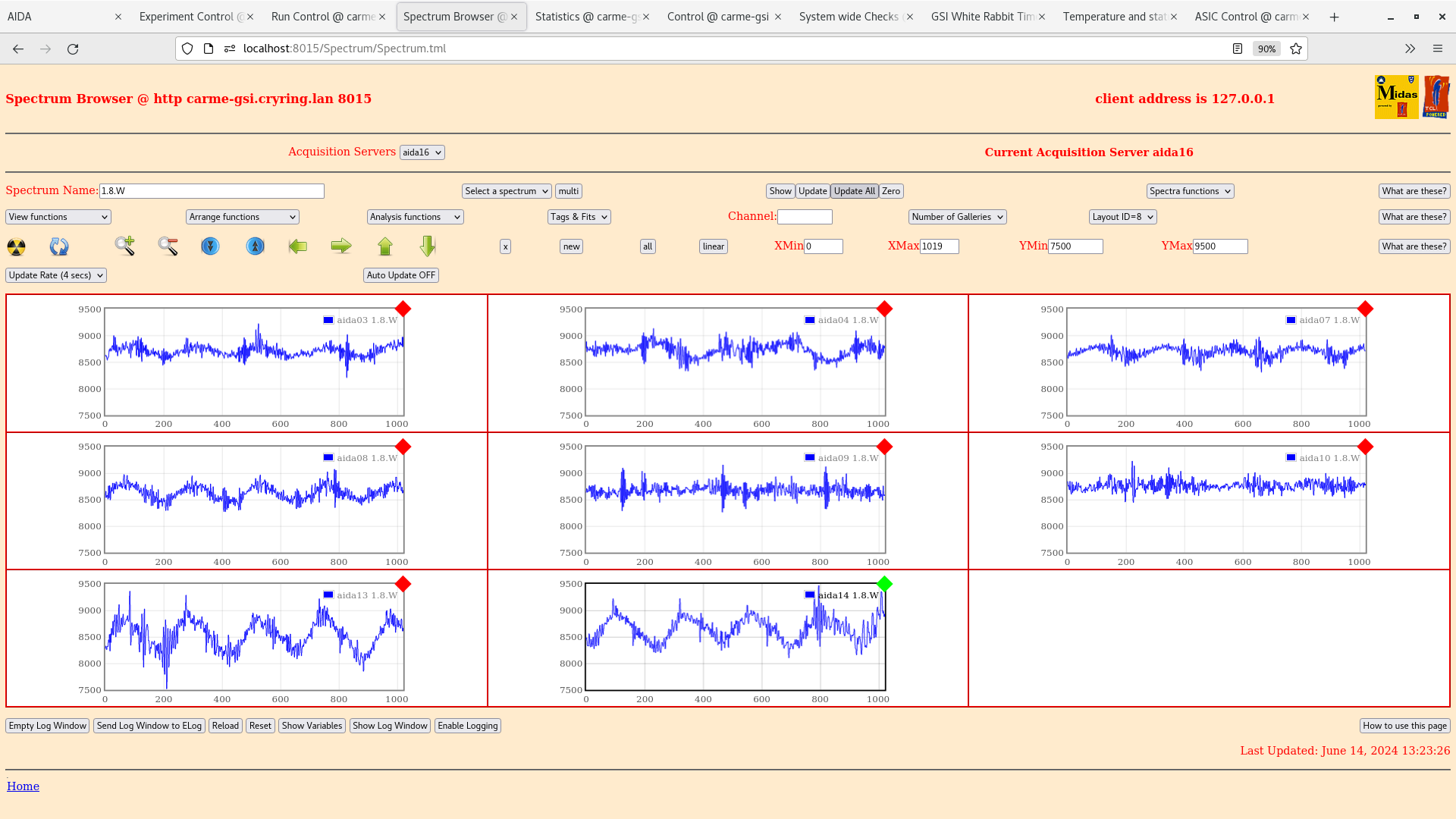Viewport: 1456px width, 819px height.
Task: Toggle Auto Update OFF button
Action: coord(400,274)
